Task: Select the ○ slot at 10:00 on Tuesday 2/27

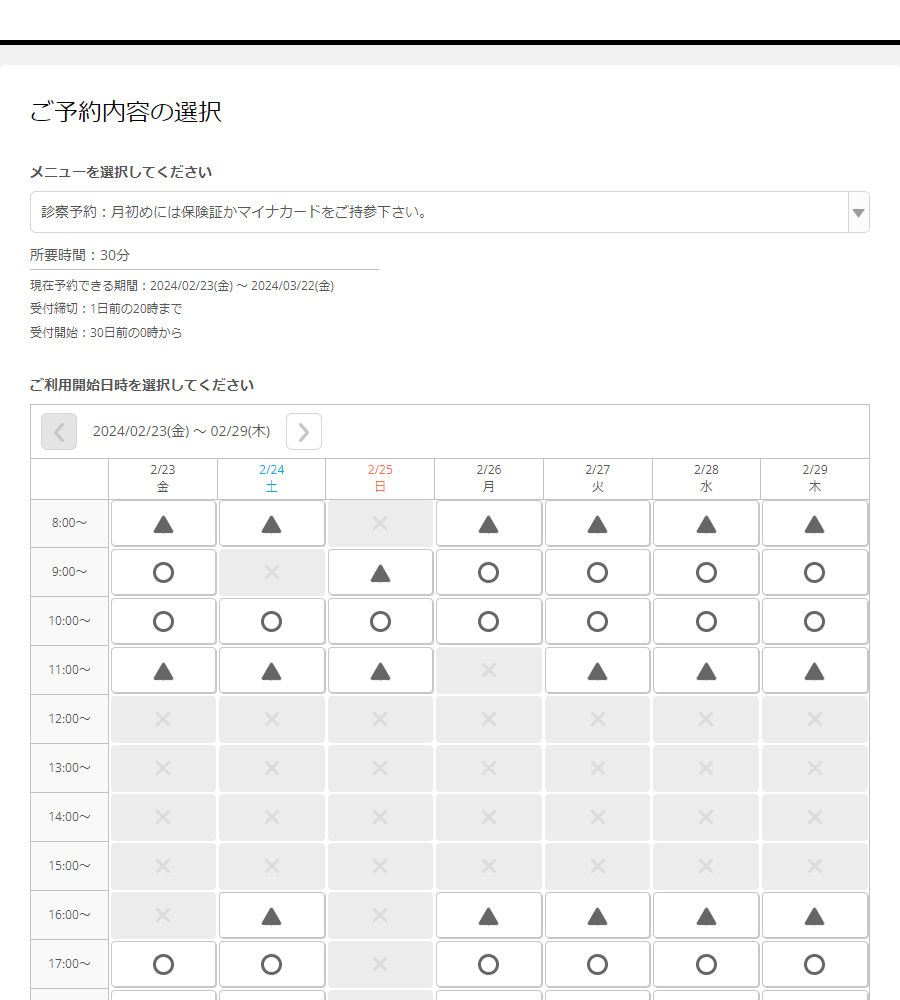Action: (597, 621)
